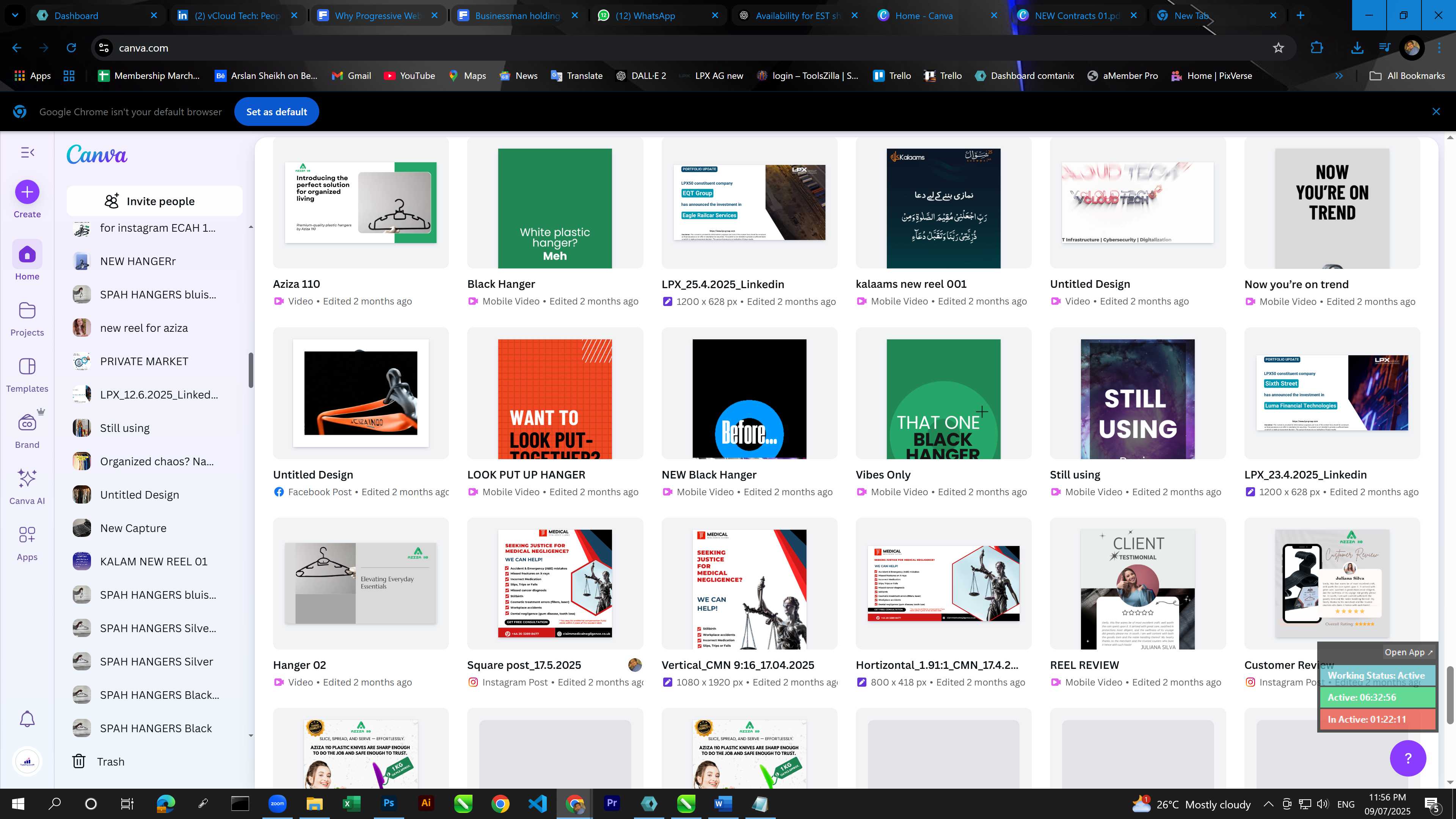Screen dimensions: 1456x819
Task: Open Chrome downloads icon
Action: point(1357,48)
